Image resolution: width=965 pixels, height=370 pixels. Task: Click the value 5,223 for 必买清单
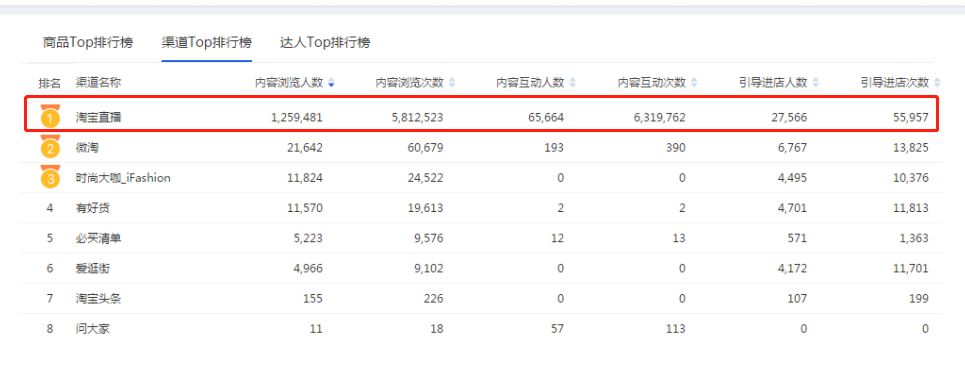click(x=308, y=238)
